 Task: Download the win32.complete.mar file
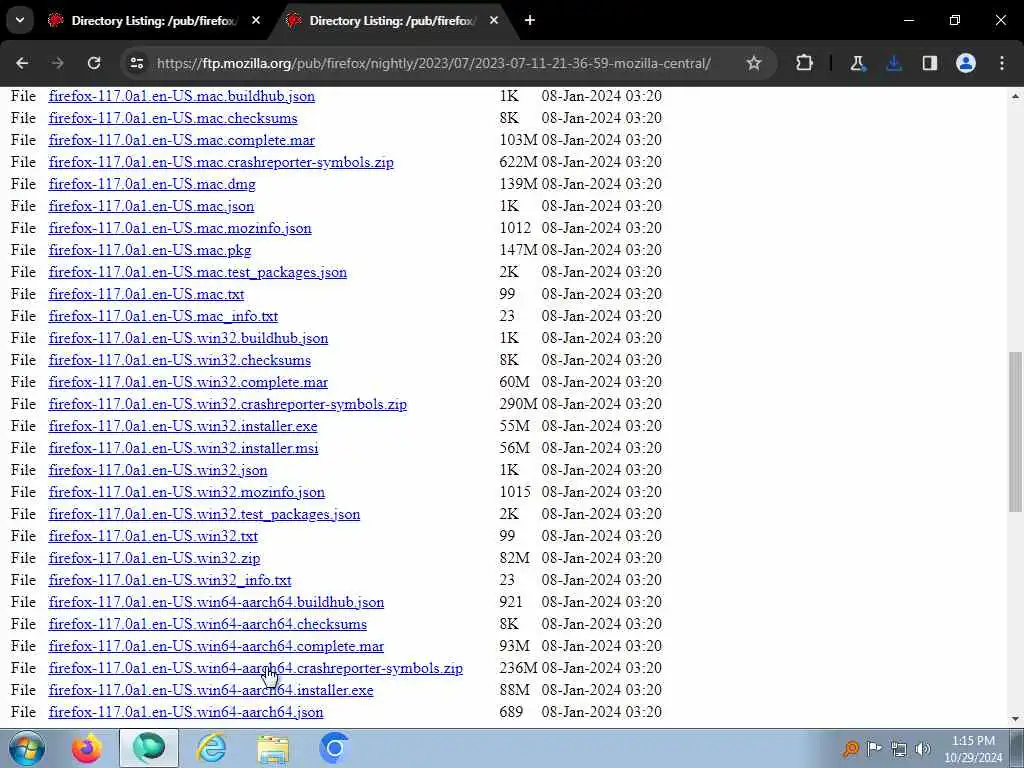(188, 382)
